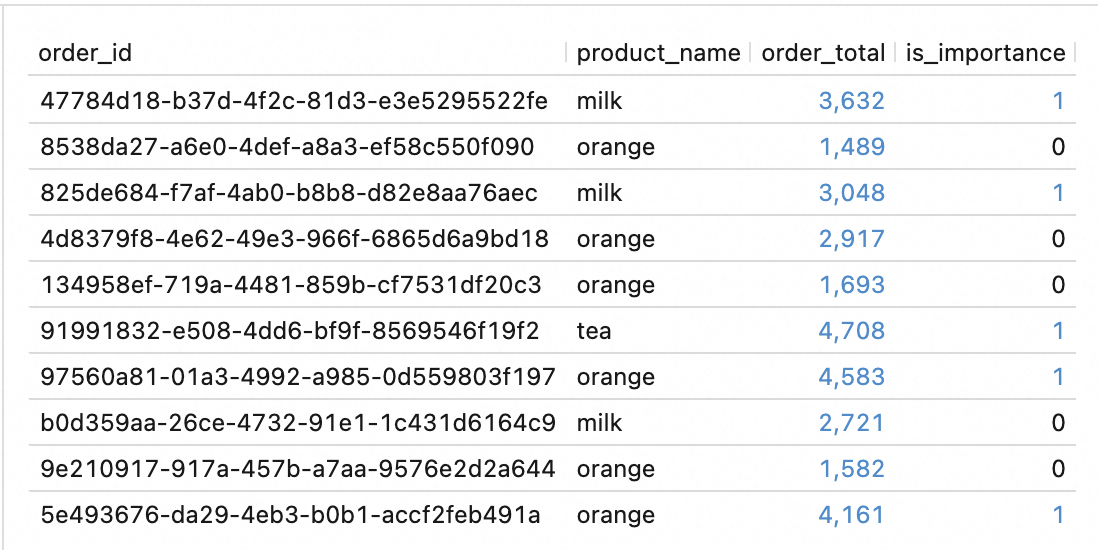Image resolution: width=1098 pixels, height=550 pixels.
Task: Select the order ID starting 825de684
Action: [289, 193]
